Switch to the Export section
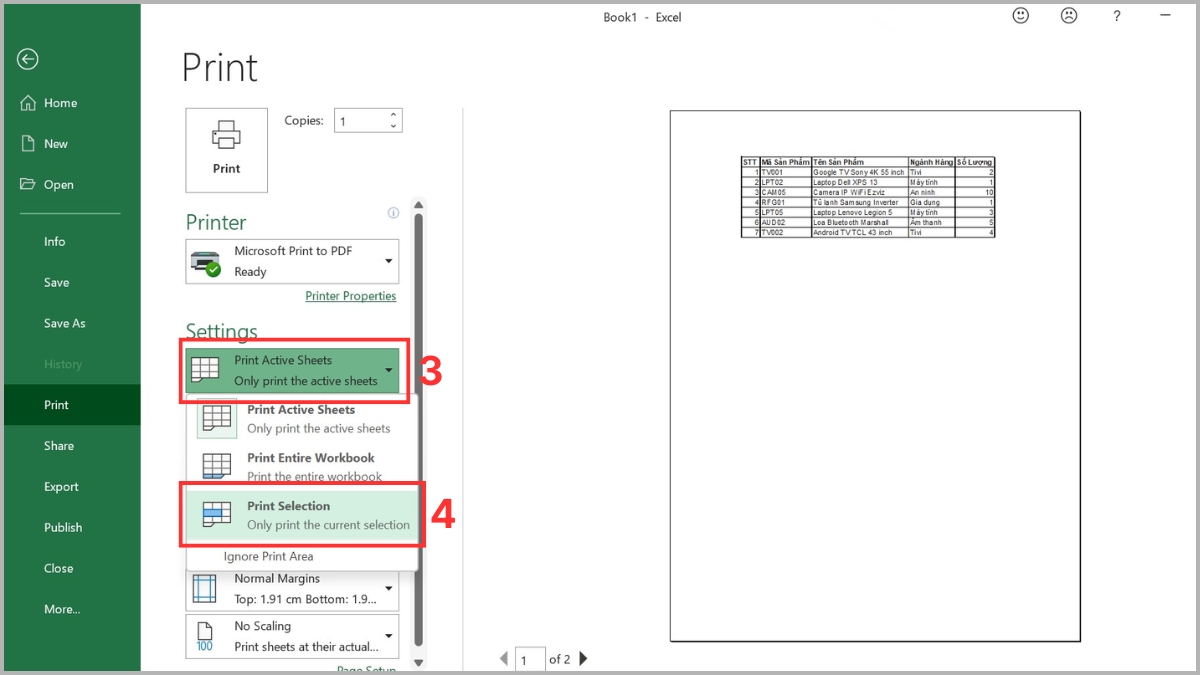Screen dimensions: 1200x675 [x=61, y=486]
